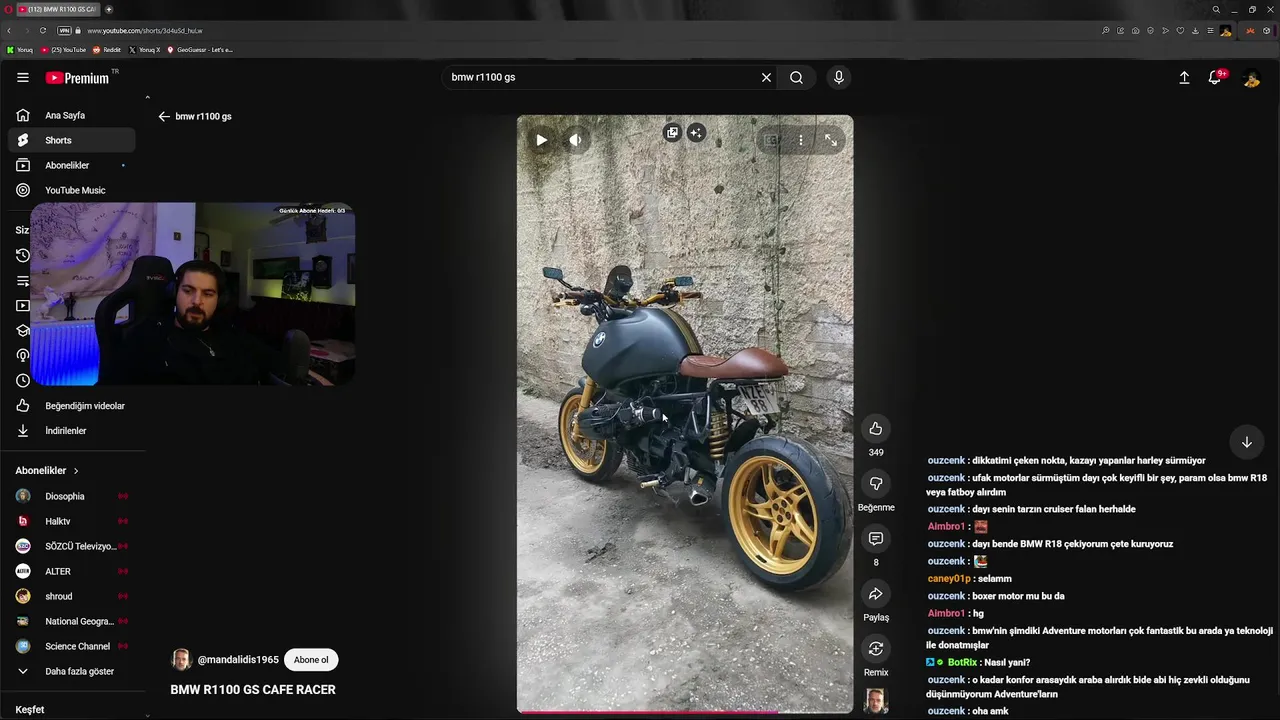Viewport: 1280px width, 720px height.
Task: Open the upload/create button
Action: [1184, 77]
